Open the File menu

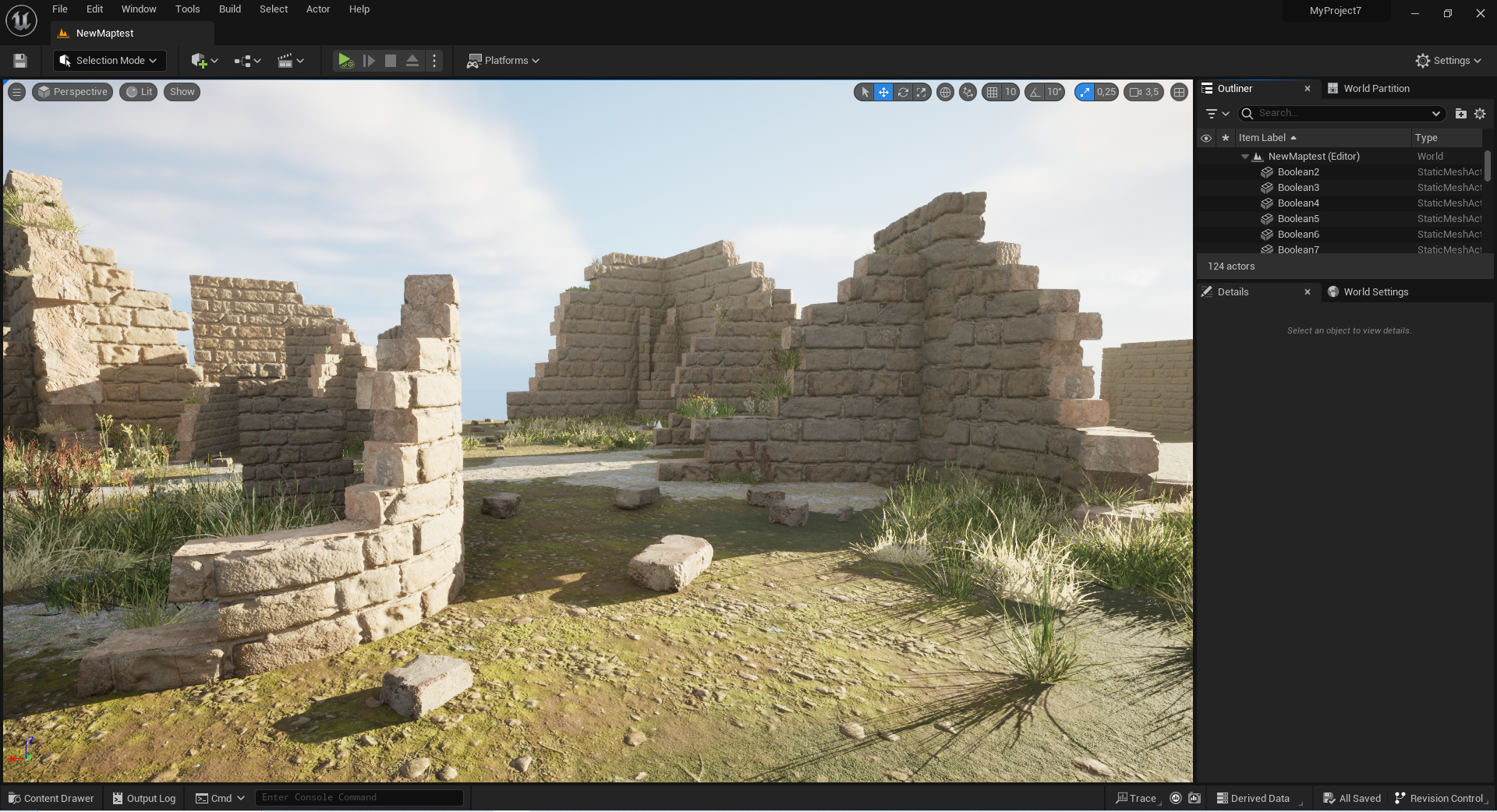click(x=60, y=9)
